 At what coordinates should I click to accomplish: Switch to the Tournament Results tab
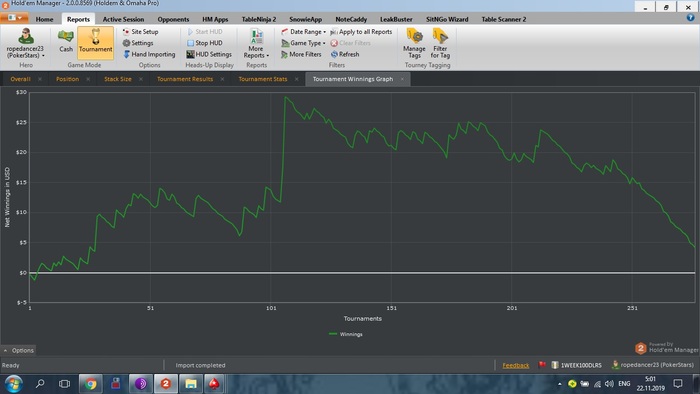click(x=185, y=79)
